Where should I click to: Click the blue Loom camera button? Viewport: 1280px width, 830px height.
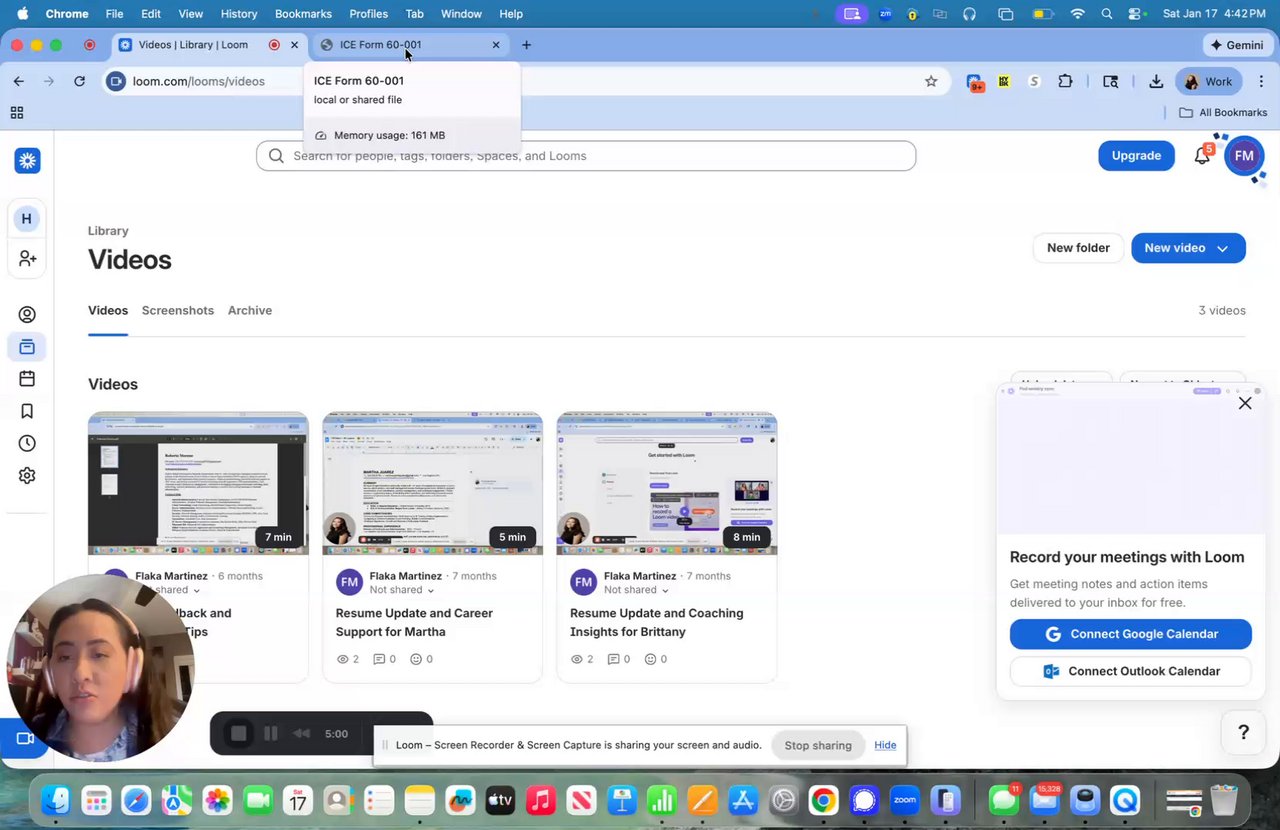24,739
